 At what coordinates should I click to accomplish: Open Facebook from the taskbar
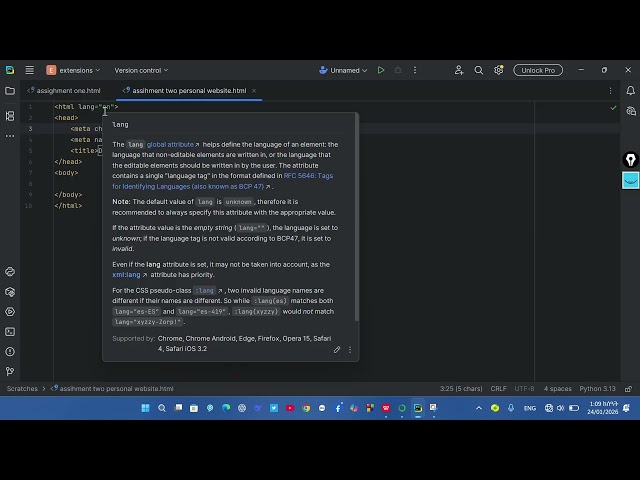click(x=338, y=408)
